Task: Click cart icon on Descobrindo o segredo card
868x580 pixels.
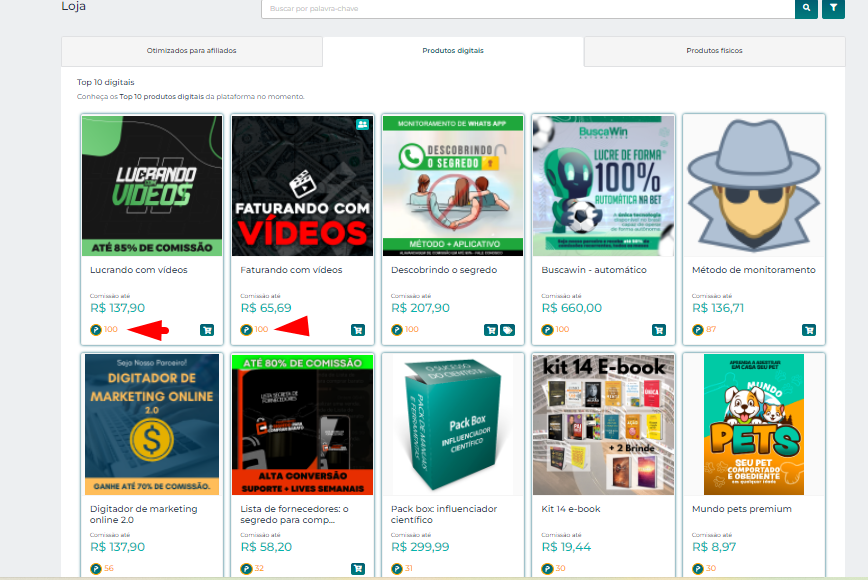Action: 490,330
